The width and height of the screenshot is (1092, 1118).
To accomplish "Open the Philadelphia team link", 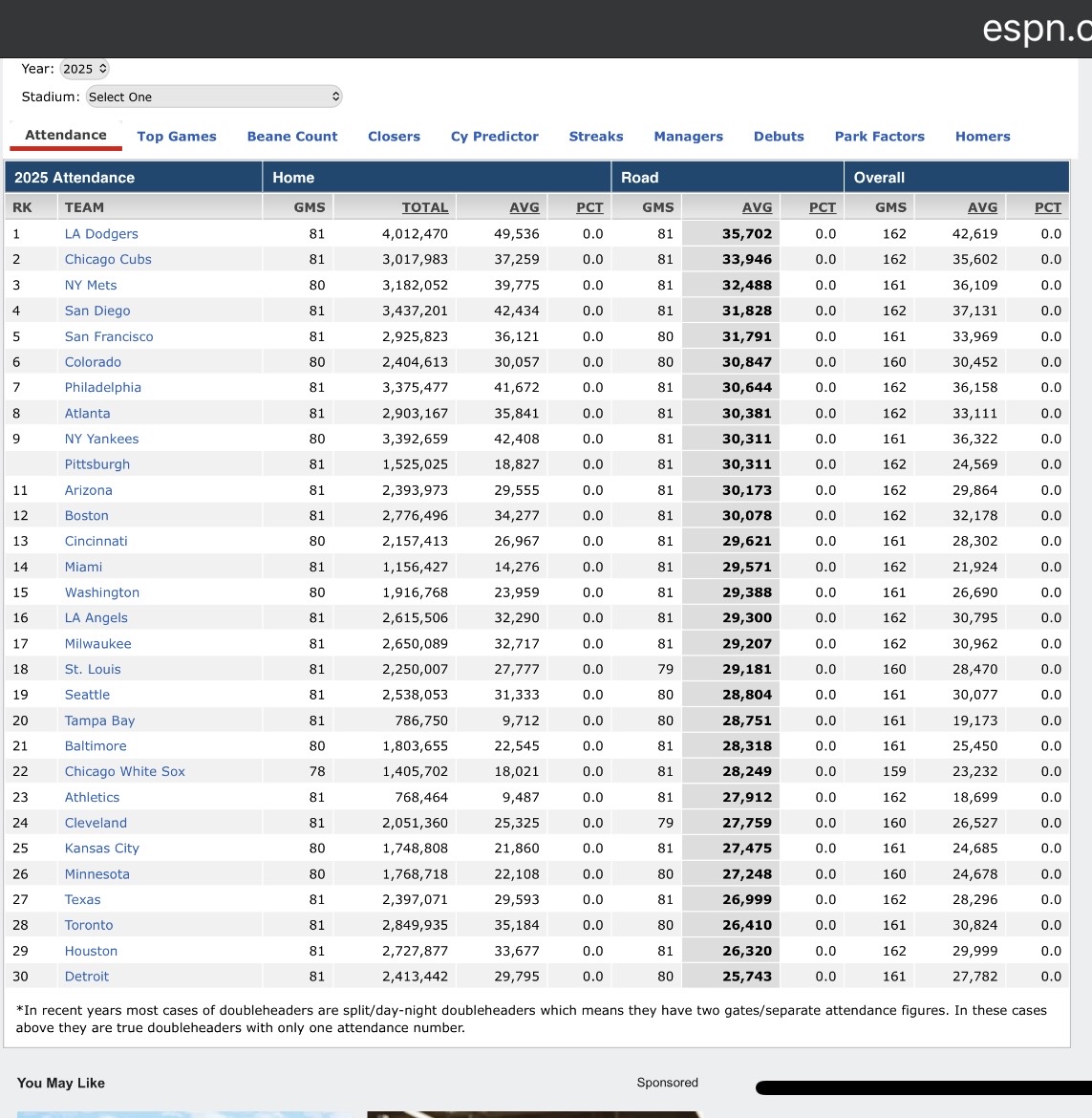I will tap(102, 388).
